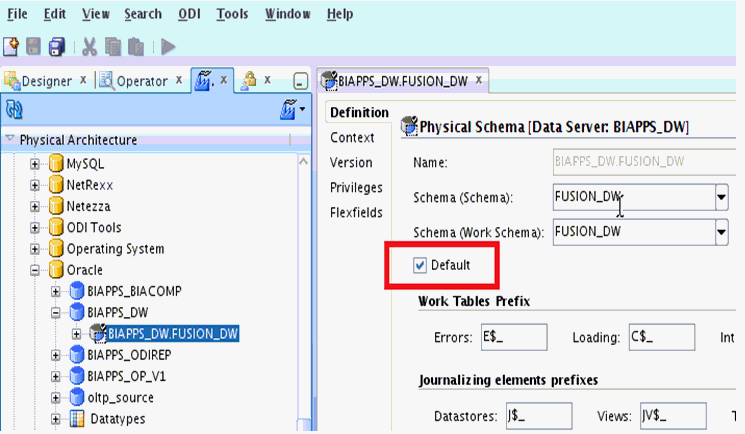Open the Schema (Work Schema) dropdown

click(722, 232)
